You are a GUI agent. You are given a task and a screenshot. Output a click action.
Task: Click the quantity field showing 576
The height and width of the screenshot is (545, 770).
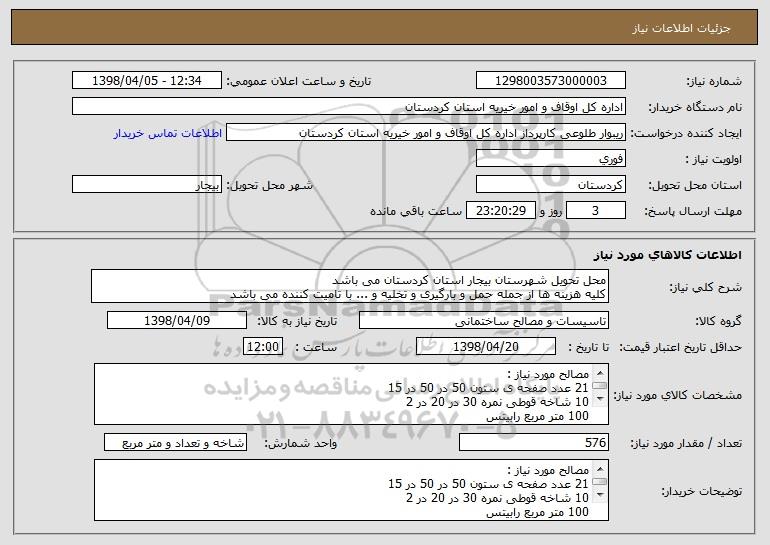(x=534, y=442)
